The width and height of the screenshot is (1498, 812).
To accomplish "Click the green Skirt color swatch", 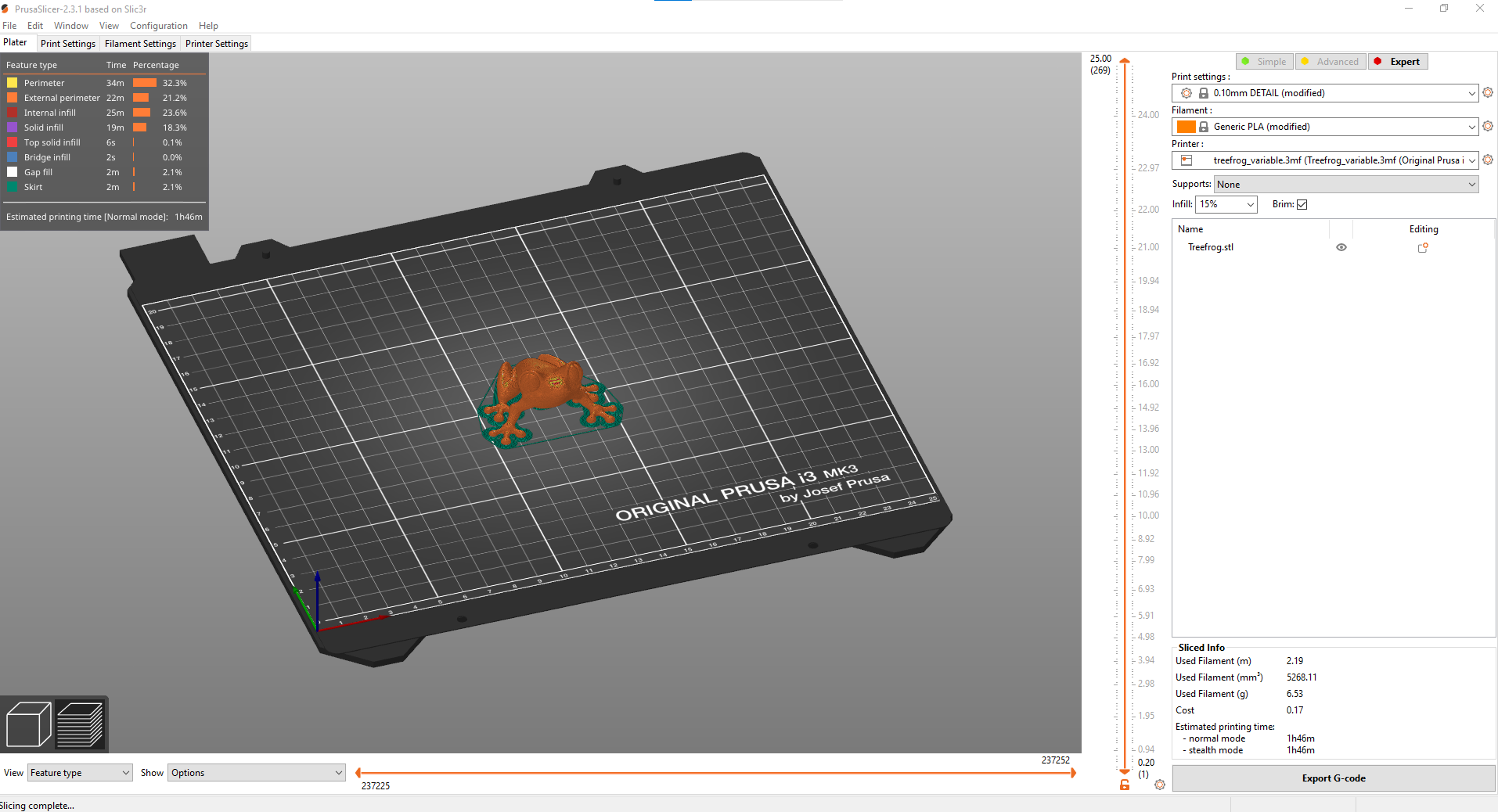I will 13,187.
